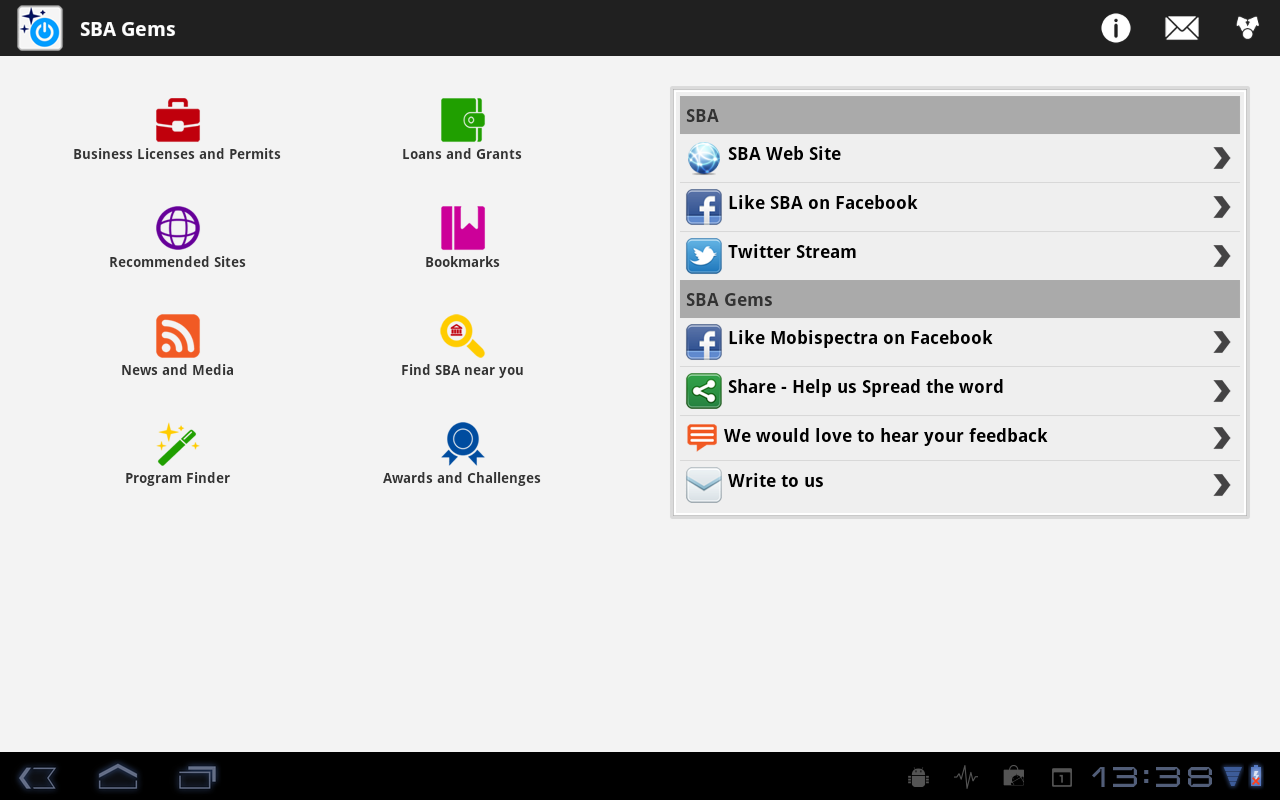Viewport: 1280px width, 800px height.
Task: Tap the SBA Gems section header in list
Action: [x=960, y=299]
